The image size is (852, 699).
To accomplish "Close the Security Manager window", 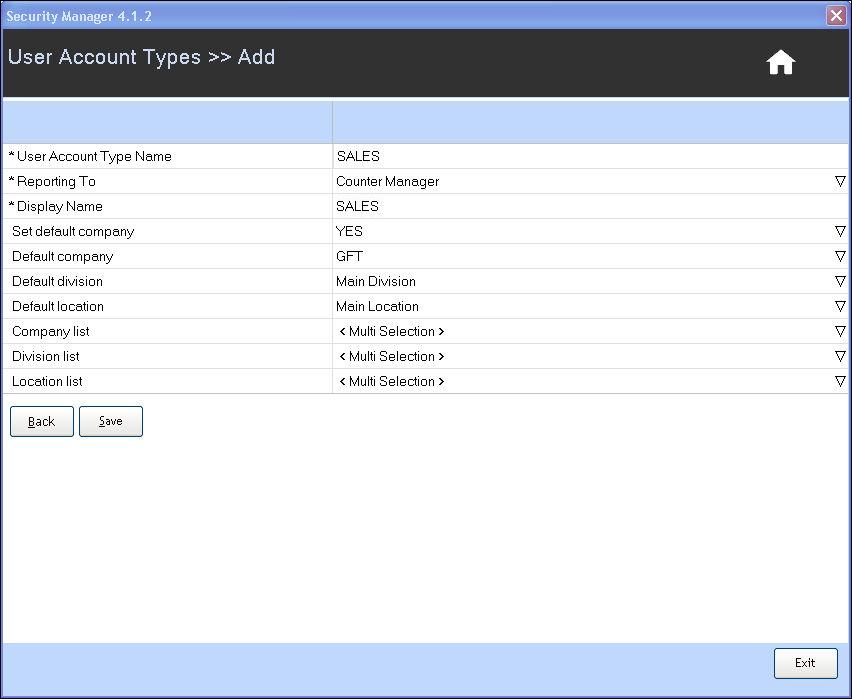I will click(x=836, y=16).
